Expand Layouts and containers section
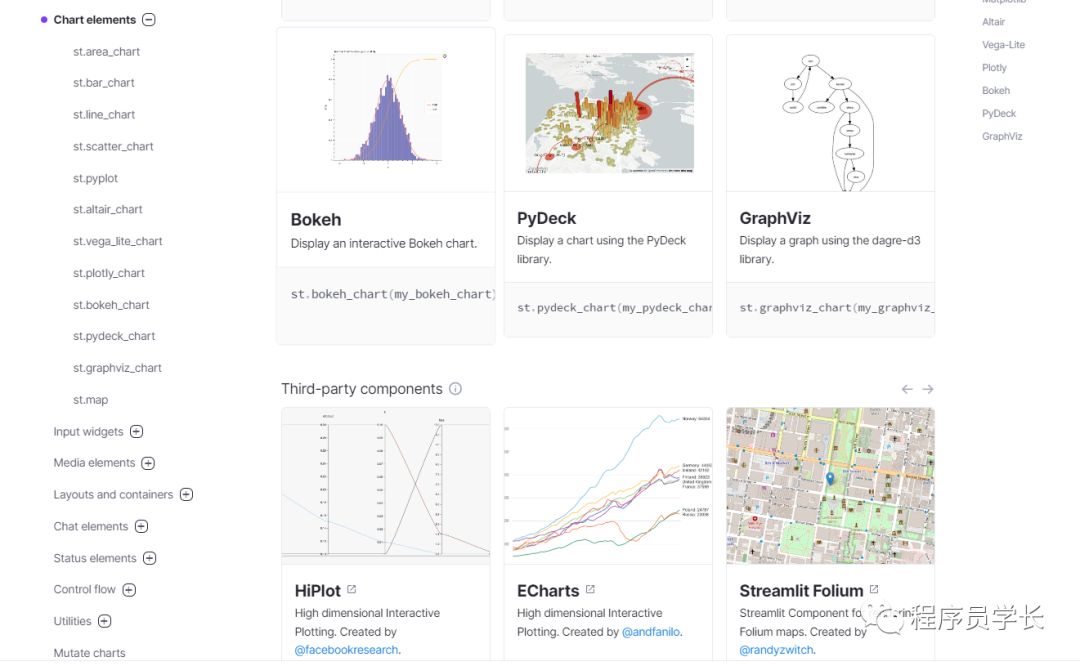1080x666 pixels. pyautogui.click(x=186, y=495)
